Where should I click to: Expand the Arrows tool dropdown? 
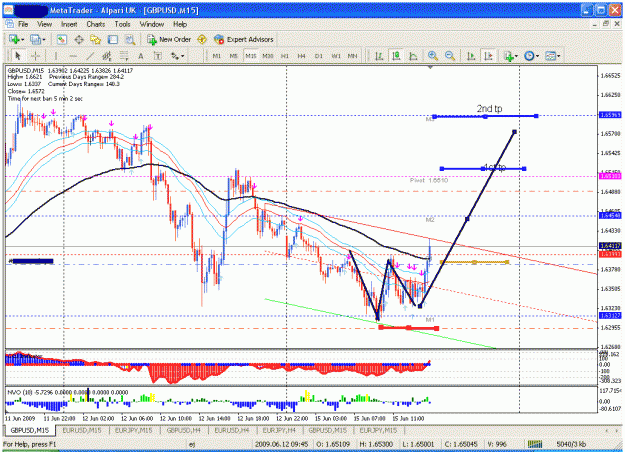point(183,56)
